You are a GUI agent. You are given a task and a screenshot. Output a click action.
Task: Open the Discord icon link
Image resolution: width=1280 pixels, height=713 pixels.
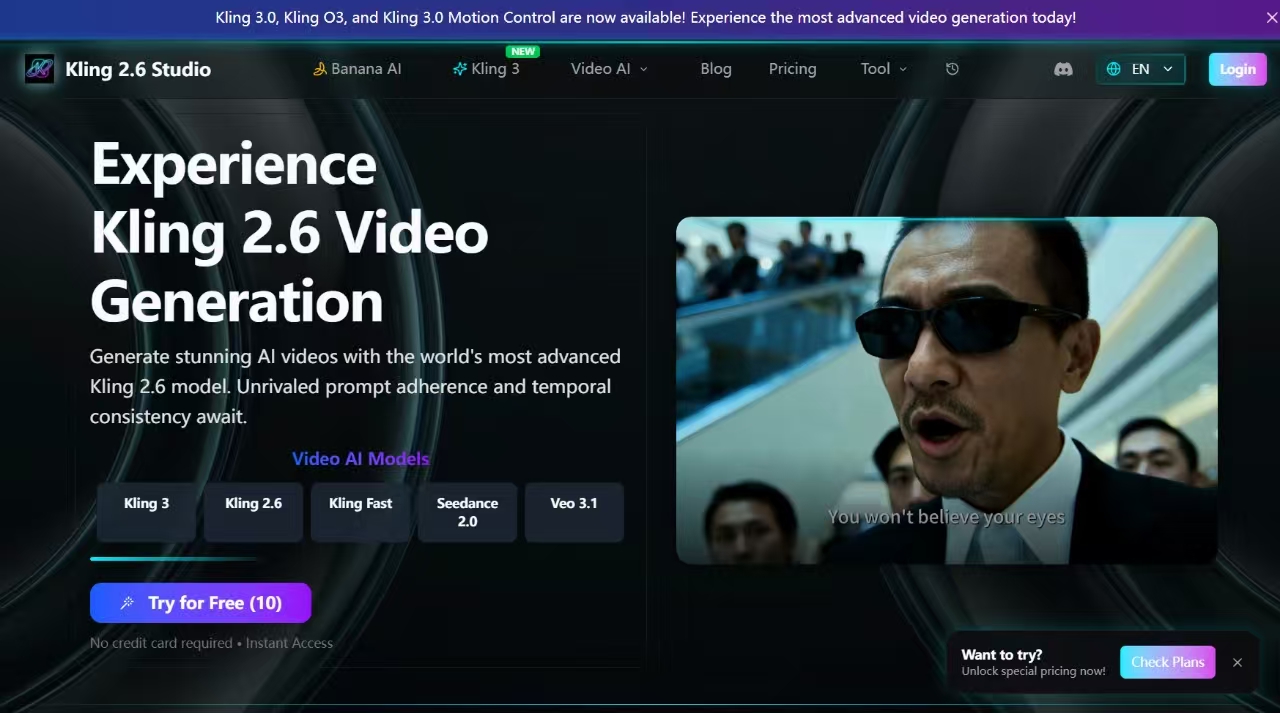pyautogui.click(x=1063, y=69)
